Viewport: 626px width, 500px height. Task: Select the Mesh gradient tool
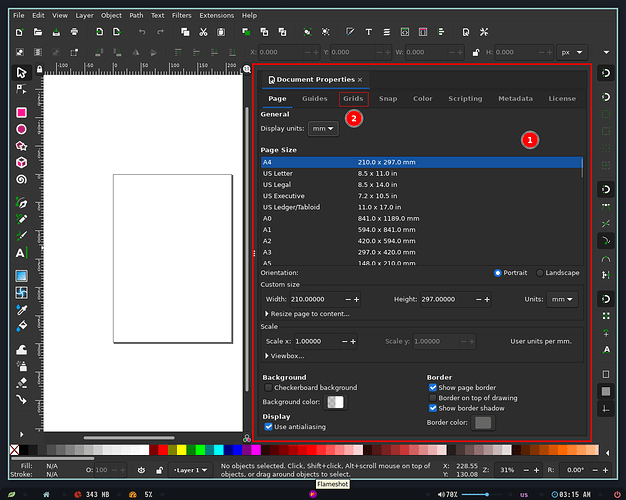22,292
